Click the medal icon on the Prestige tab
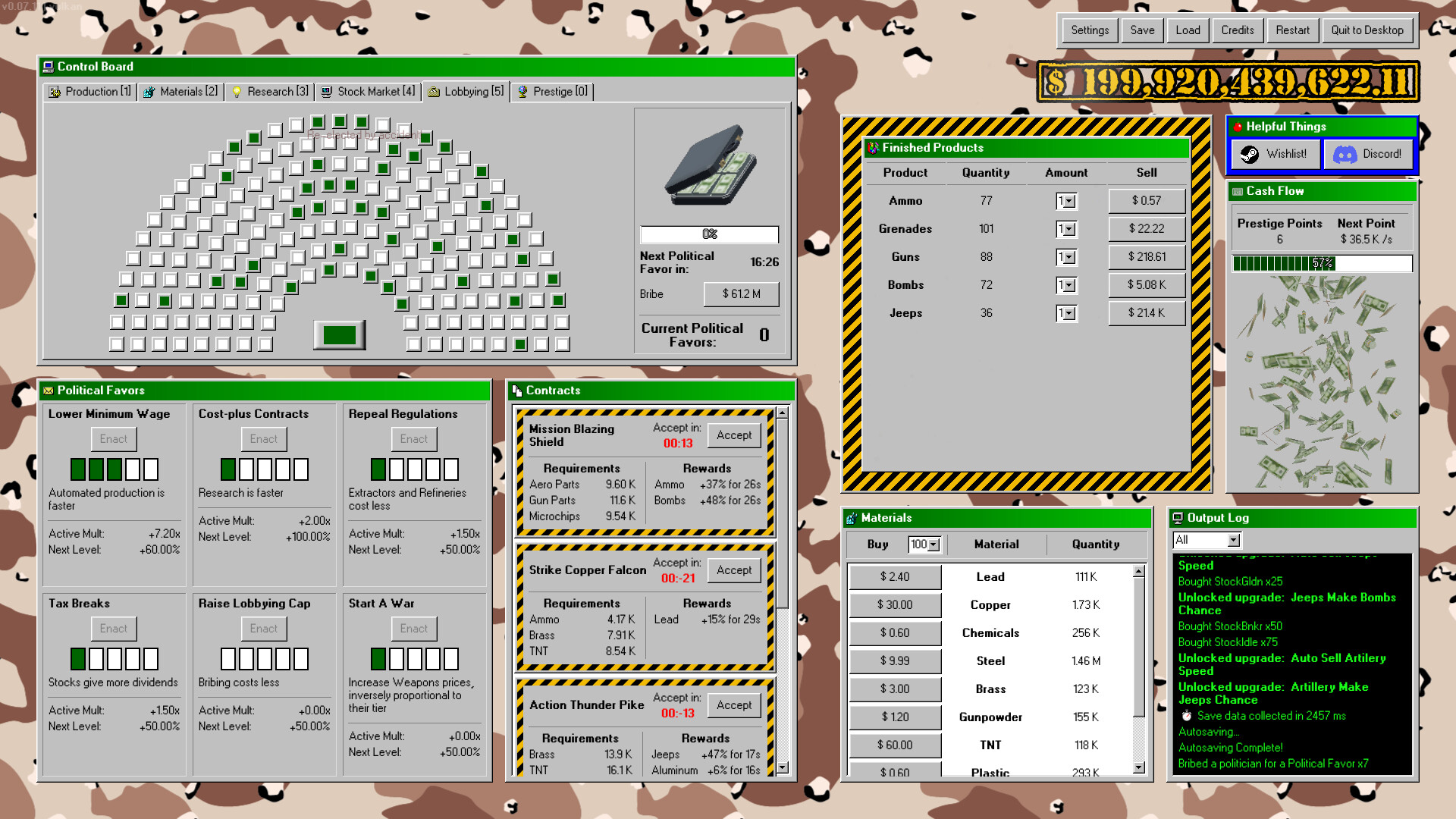The height and width of the screenshot is (819, 1456). coord(523,91)
